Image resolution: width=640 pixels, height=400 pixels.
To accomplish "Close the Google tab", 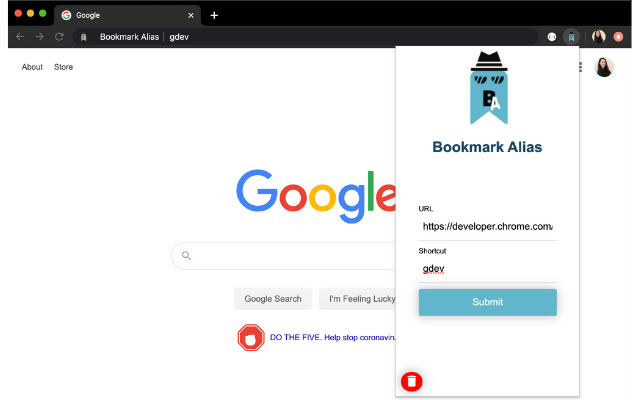I will (x=191, y=16).
